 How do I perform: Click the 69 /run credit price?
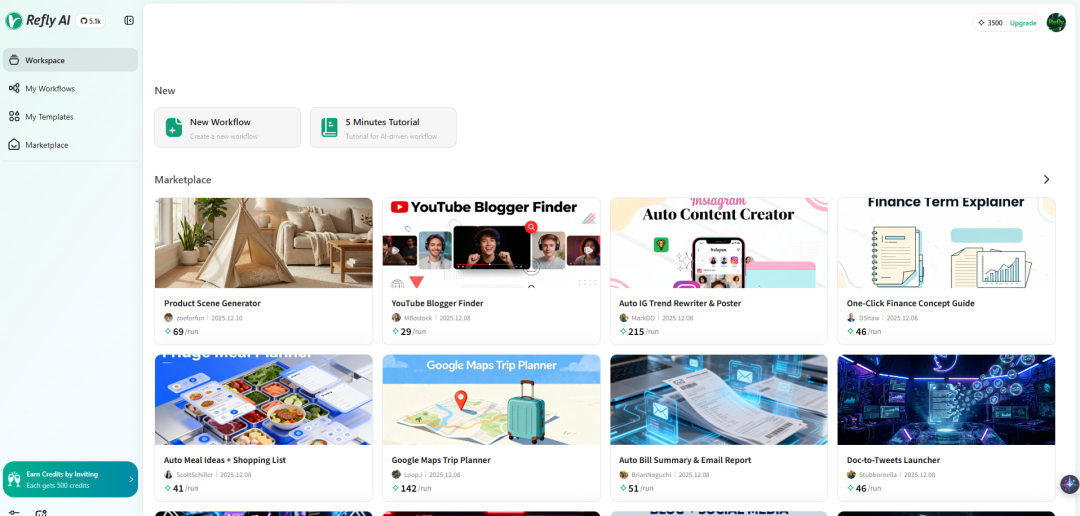click(x=181, y=331)
